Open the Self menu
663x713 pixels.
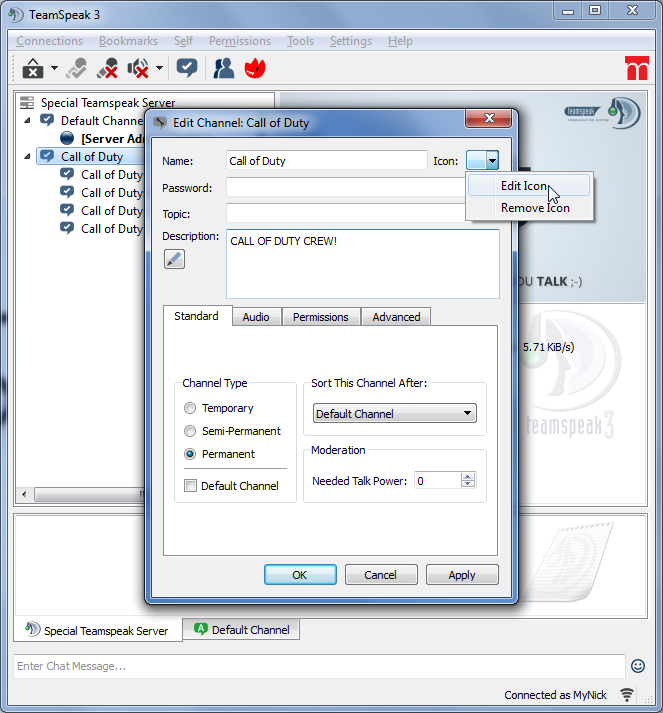(x=183, y=41)
